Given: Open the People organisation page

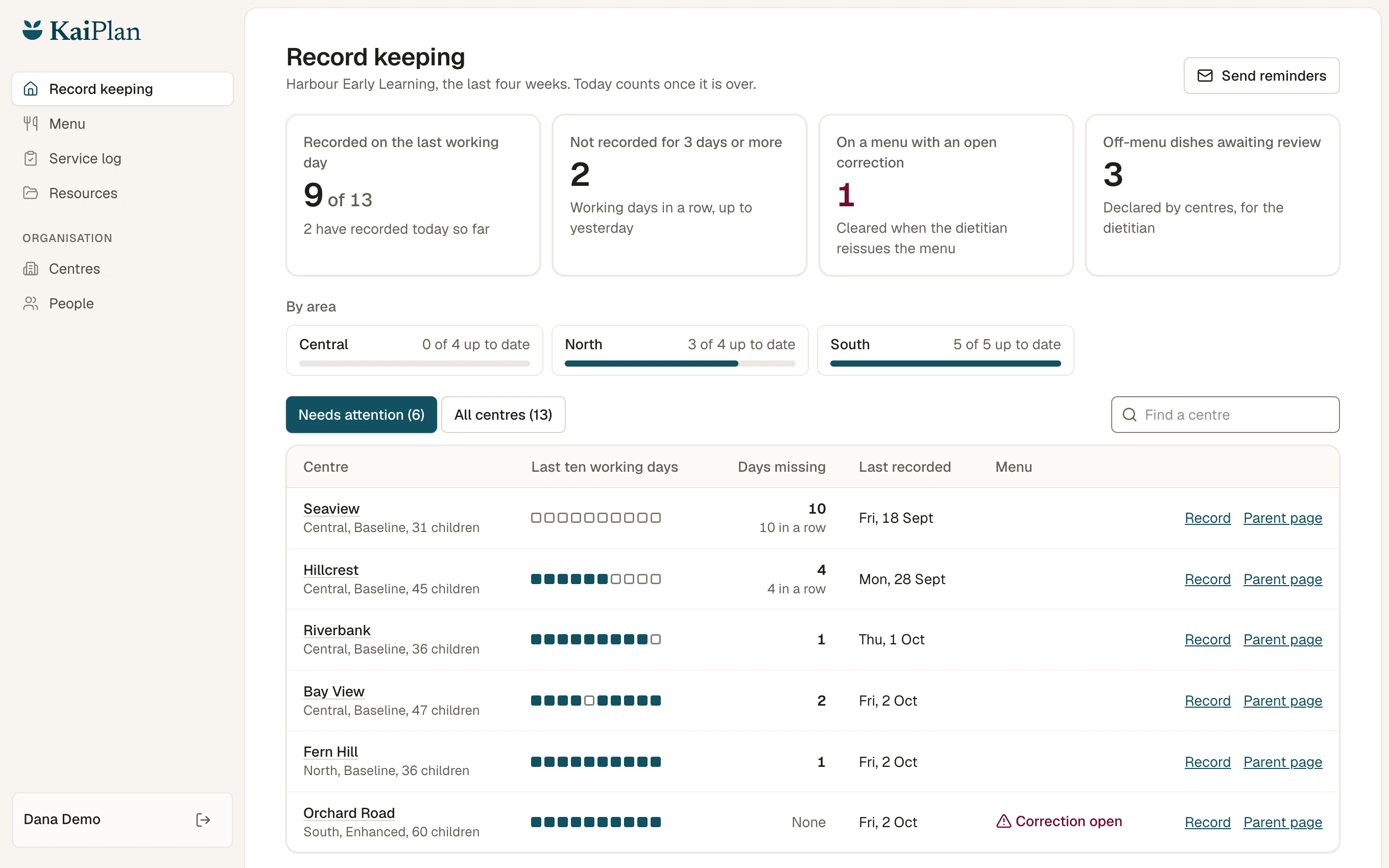Looking at the screenshot, I should 122,303.
